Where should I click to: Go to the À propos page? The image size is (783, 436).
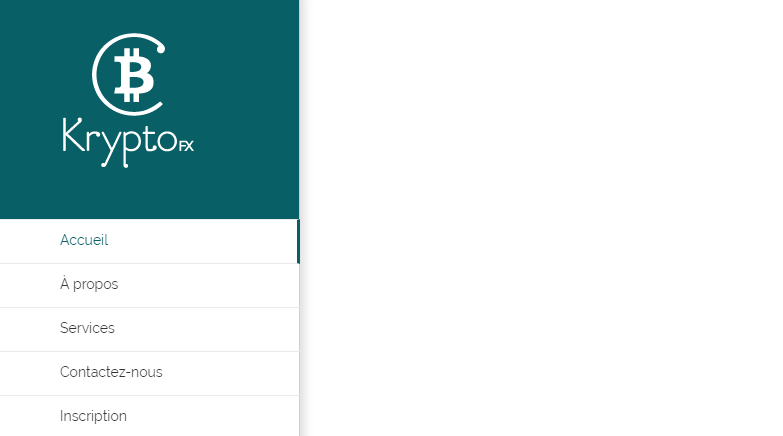coord(149,285)
